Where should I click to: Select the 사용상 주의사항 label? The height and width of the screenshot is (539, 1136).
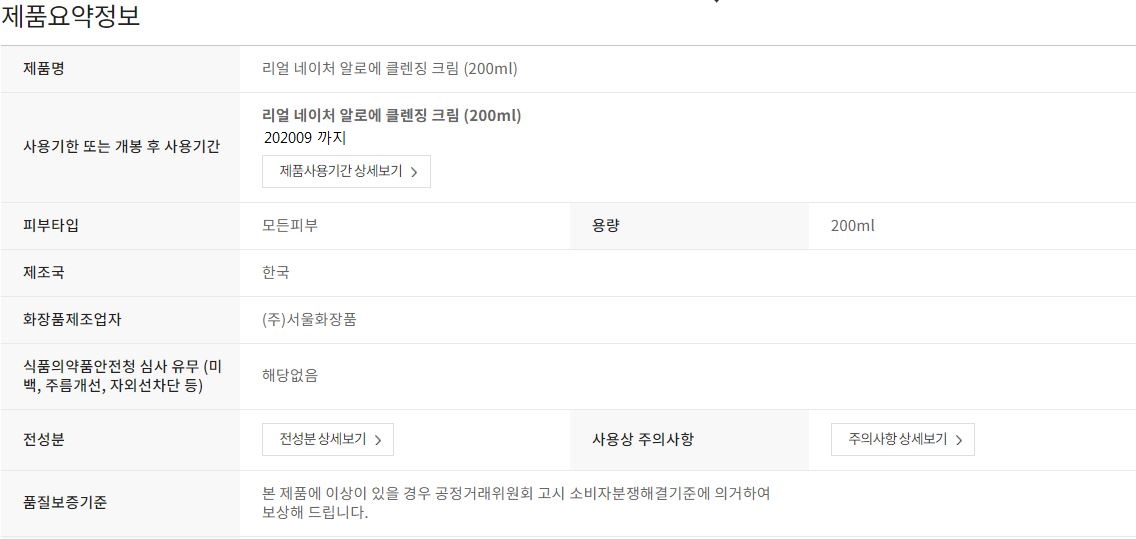coord(642,439)
